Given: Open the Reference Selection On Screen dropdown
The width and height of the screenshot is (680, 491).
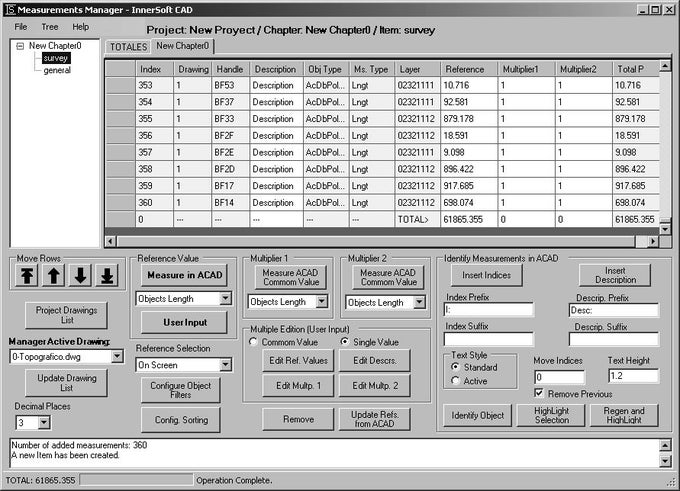Looking at the screenshot, I should [x=226, y=365].
